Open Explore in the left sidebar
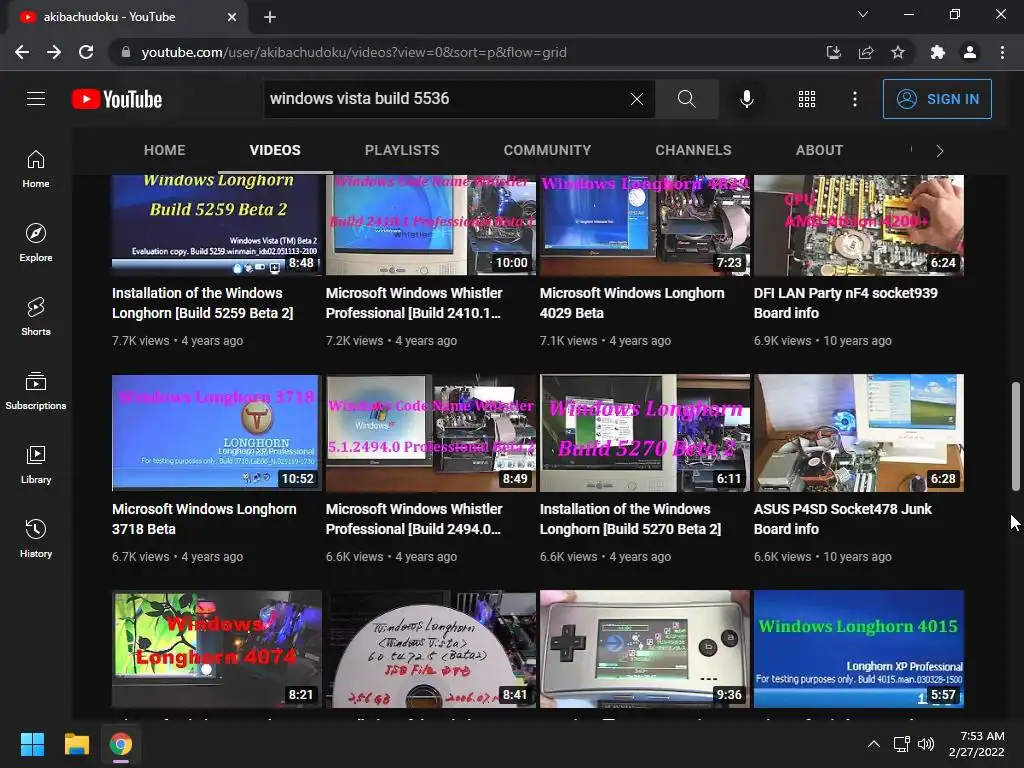Viewport: 1024px width, 768px height. tap(36, 242)
